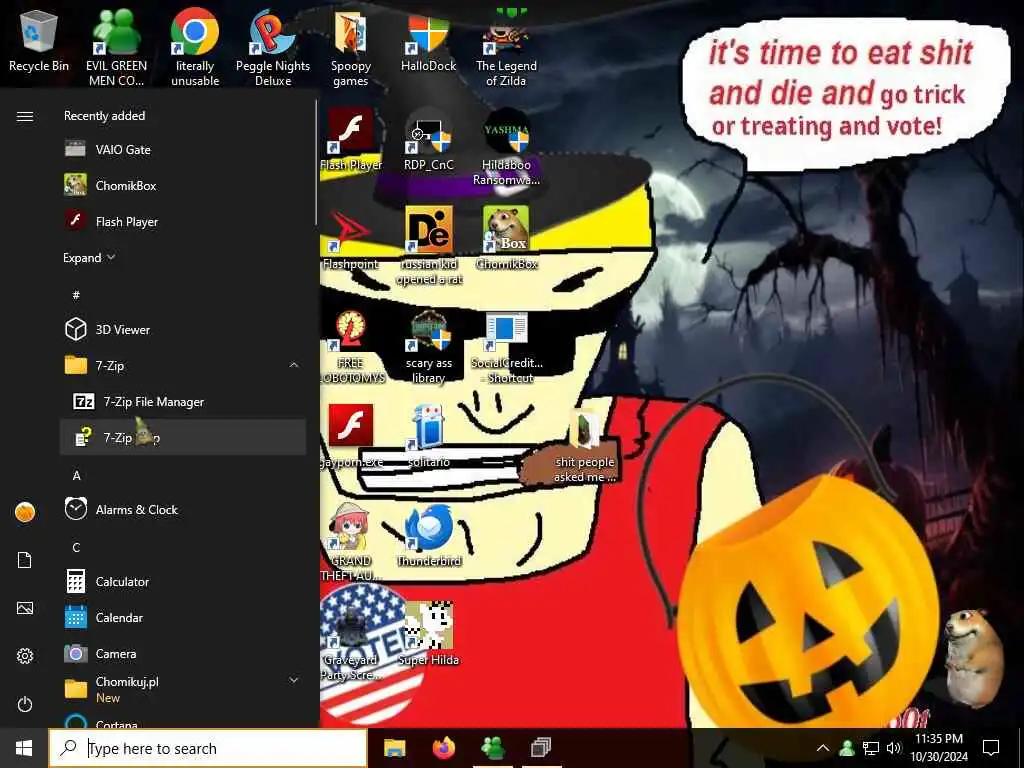Image resolution: width=1024 pixels, height=768 pixels.
Task: Open Calculator from Start menu
Action: [183, 581]
